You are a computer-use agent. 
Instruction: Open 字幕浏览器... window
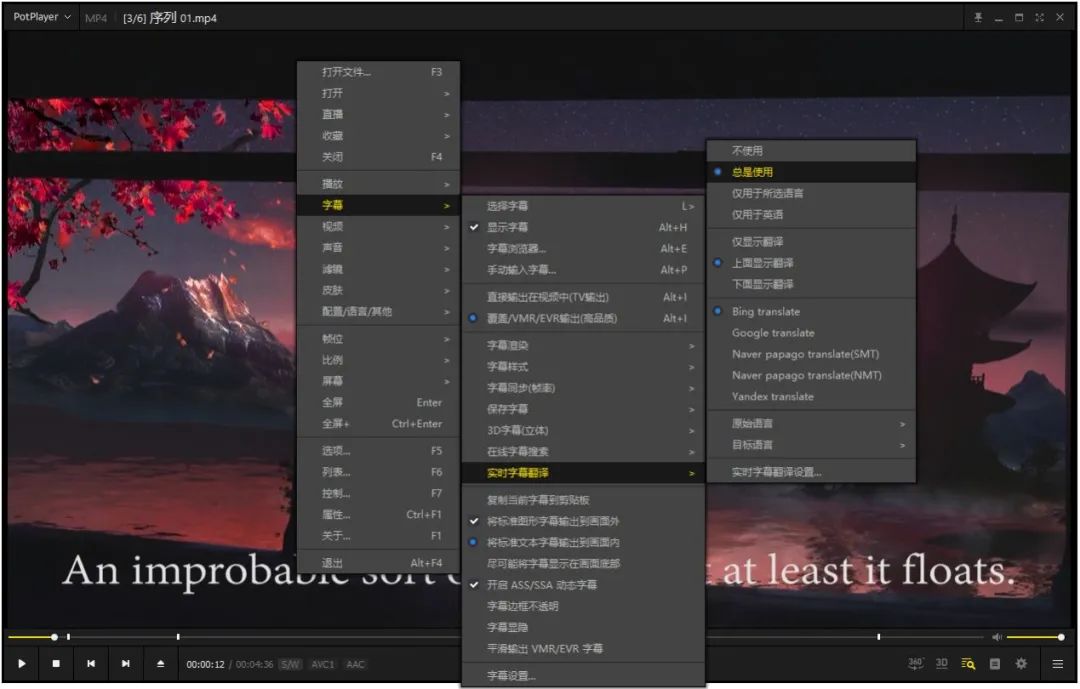(583, 248)
